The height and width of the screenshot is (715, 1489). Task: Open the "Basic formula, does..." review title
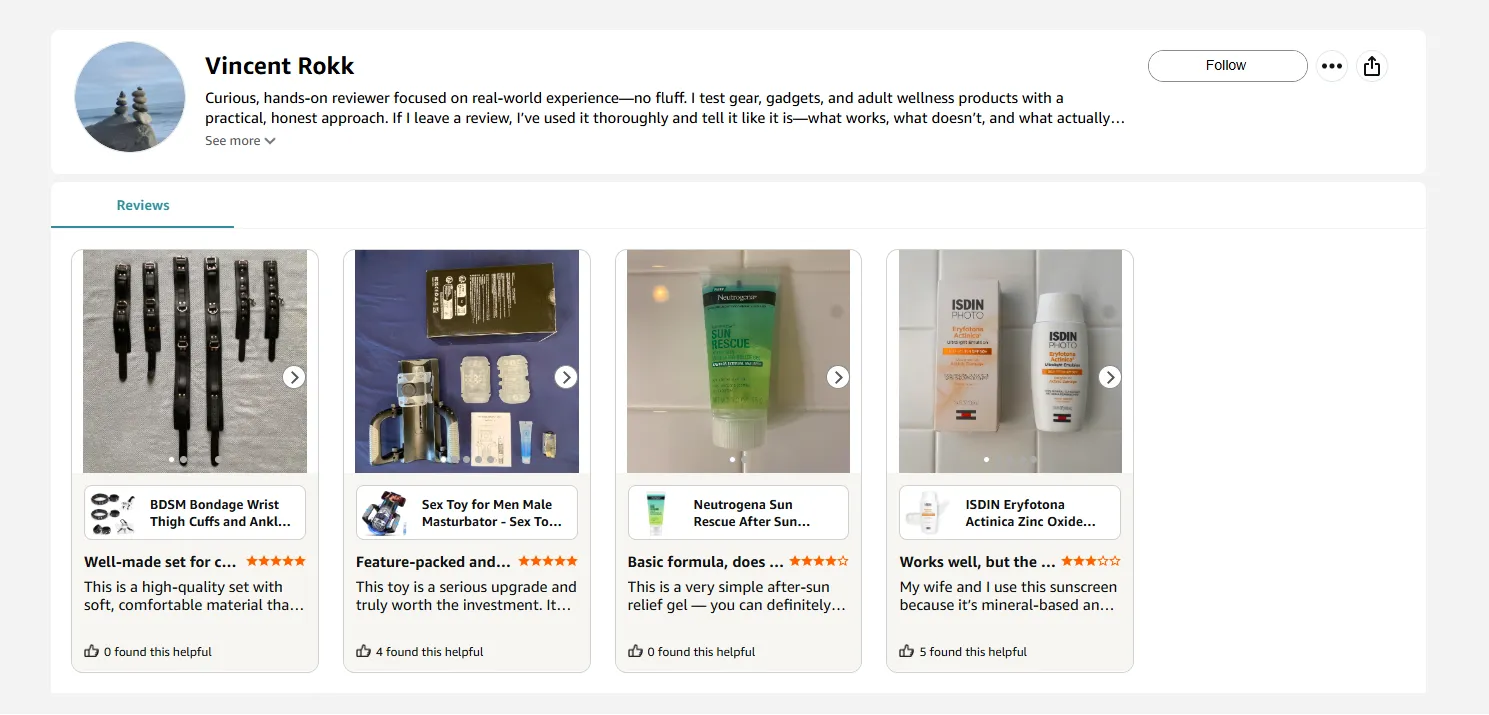705,562
